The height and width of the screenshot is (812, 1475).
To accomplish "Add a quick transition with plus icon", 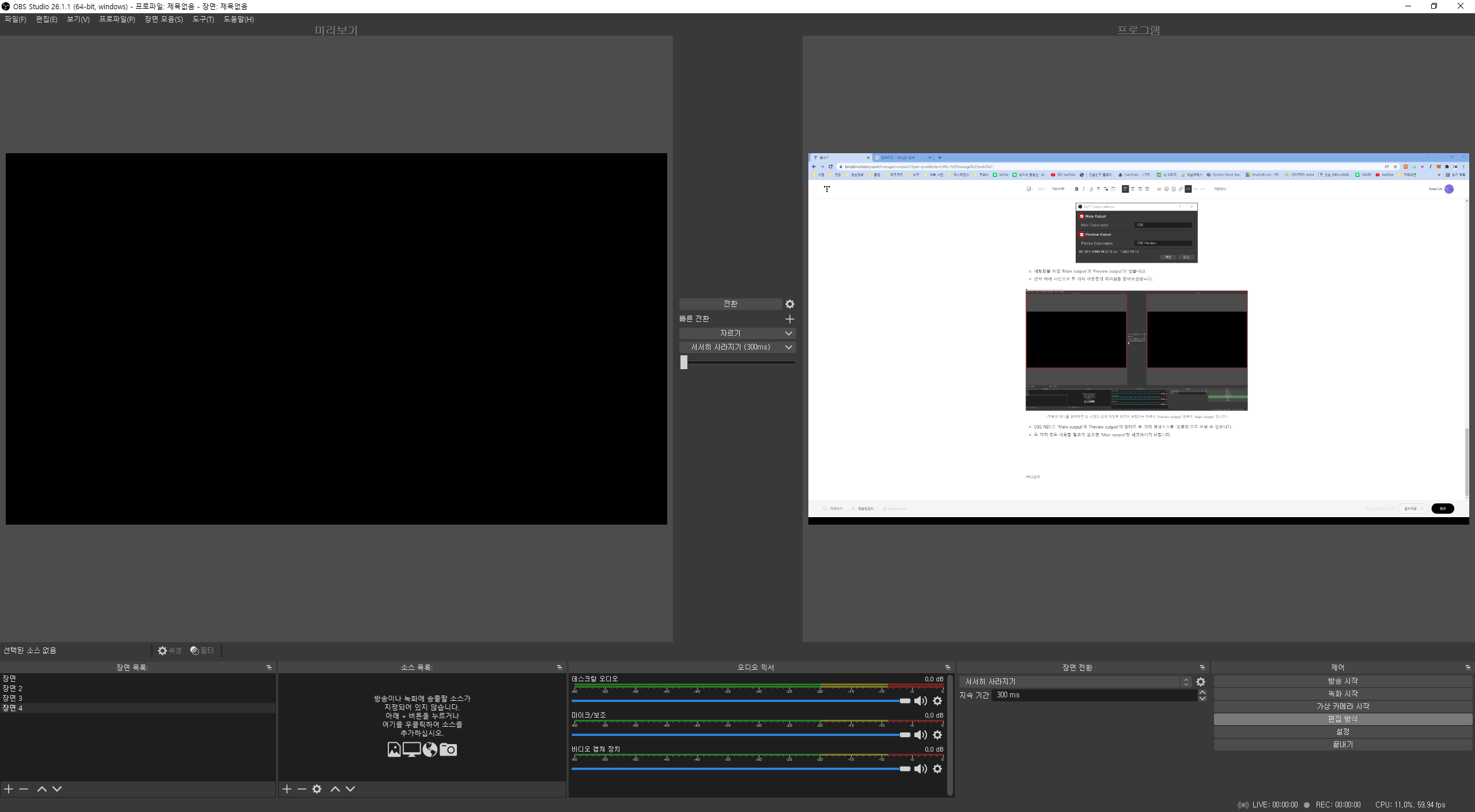I will tap(789, 319).
